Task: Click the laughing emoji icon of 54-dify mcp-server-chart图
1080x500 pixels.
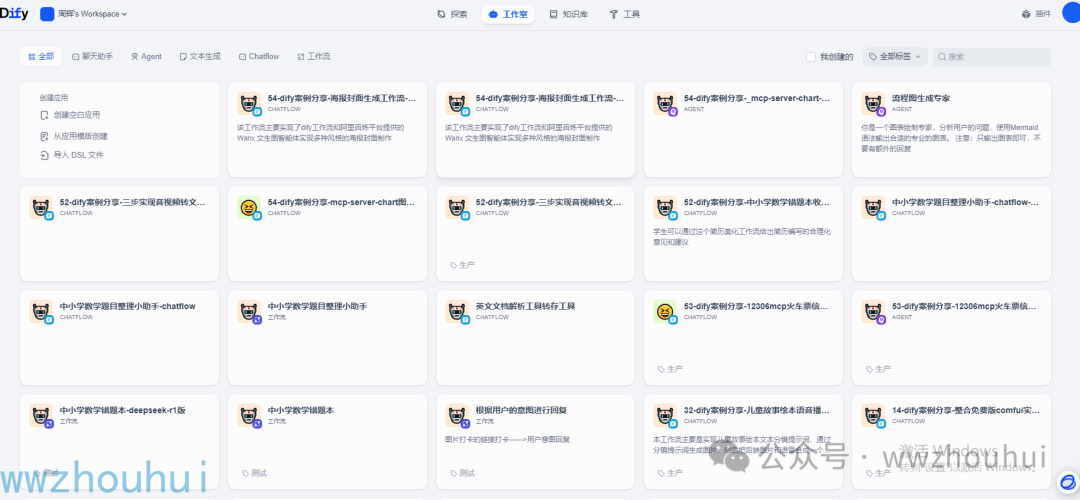Action: coord(249,207)
